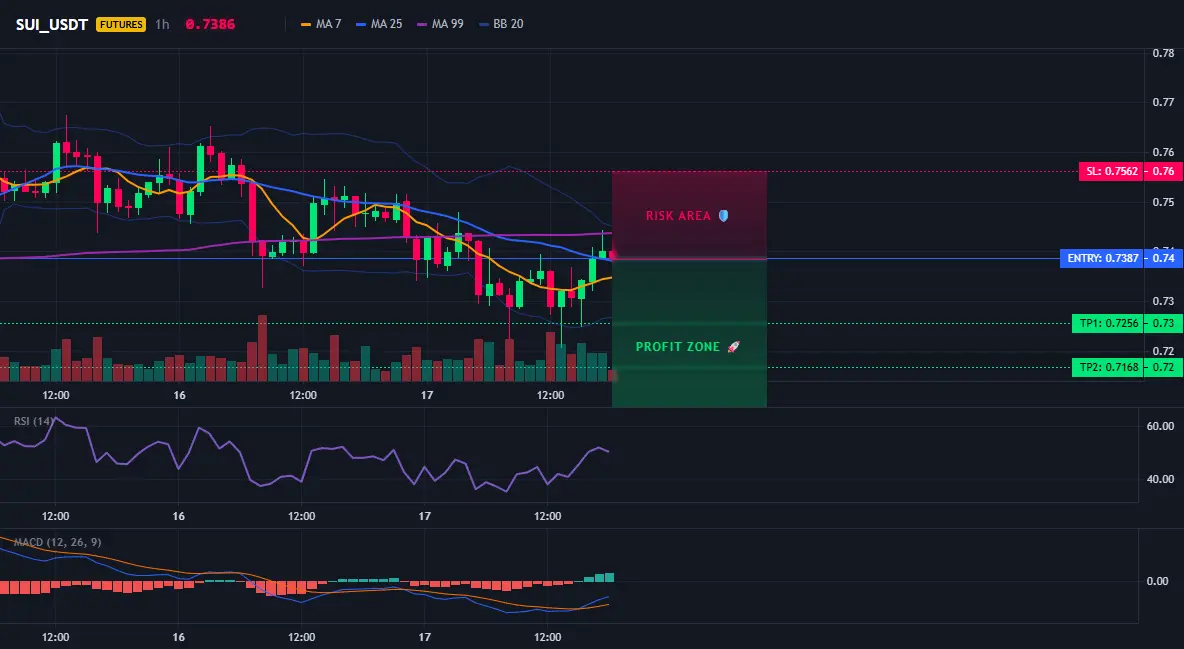Viewport: 1184px width, 649px height.
Task: Click the red entry marker dot on the entry line
Action: (x=612, y=257)
